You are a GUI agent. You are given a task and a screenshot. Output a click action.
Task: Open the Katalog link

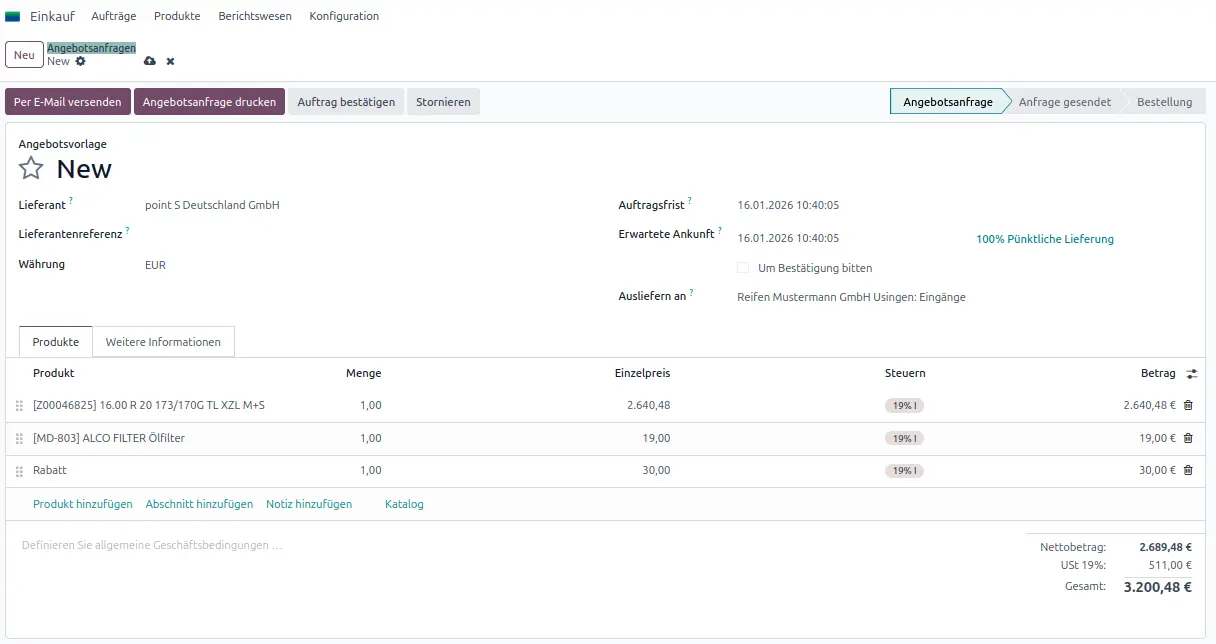tap(404, 504)
